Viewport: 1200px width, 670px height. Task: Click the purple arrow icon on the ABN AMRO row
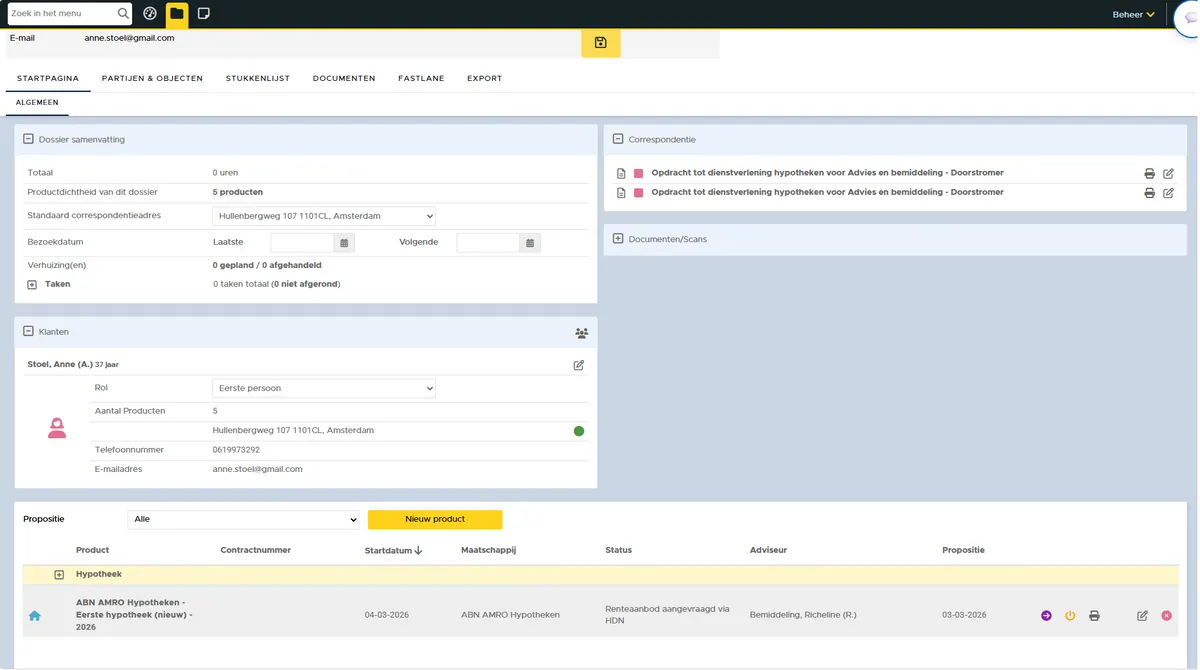click(1046, 615)
